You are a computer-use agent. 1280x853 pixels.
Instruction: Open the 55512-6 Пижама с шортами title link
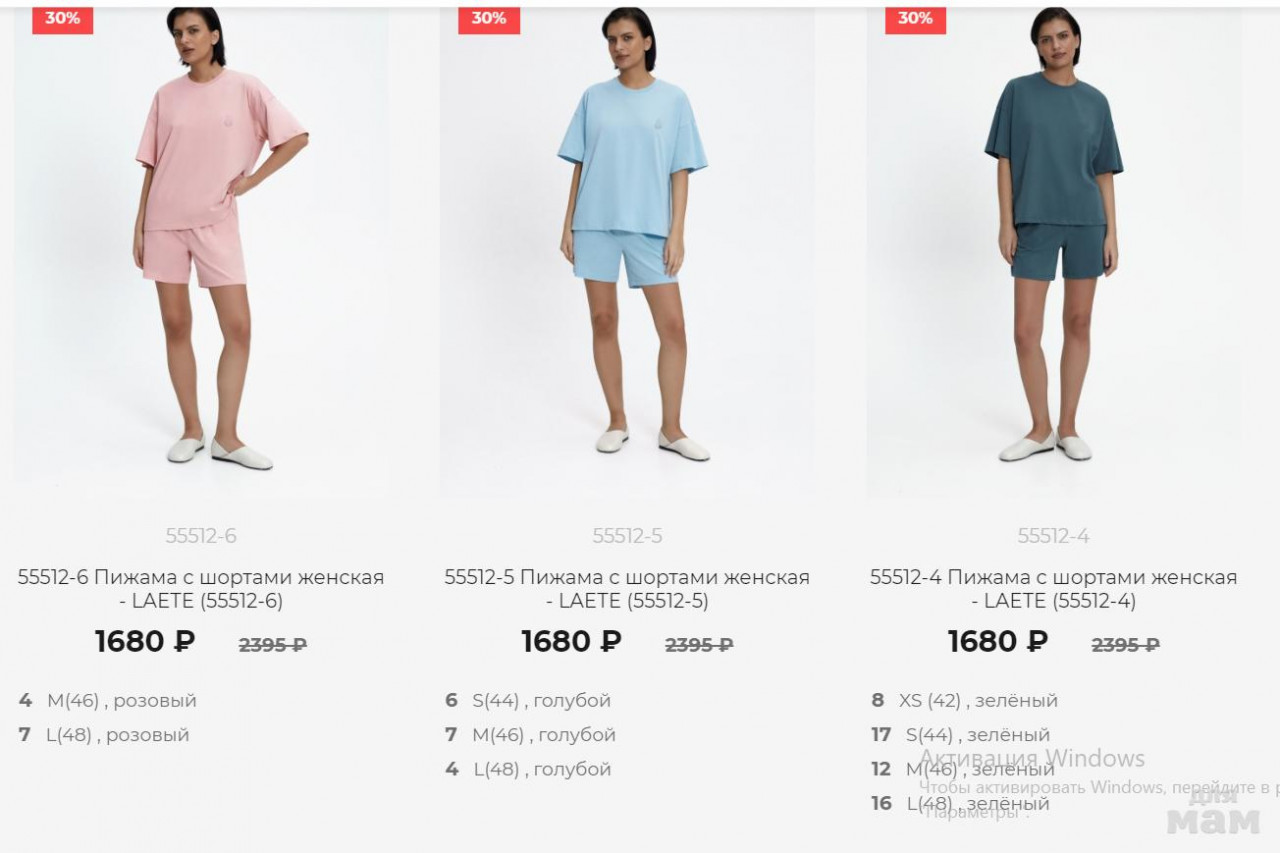pos(201,589)
